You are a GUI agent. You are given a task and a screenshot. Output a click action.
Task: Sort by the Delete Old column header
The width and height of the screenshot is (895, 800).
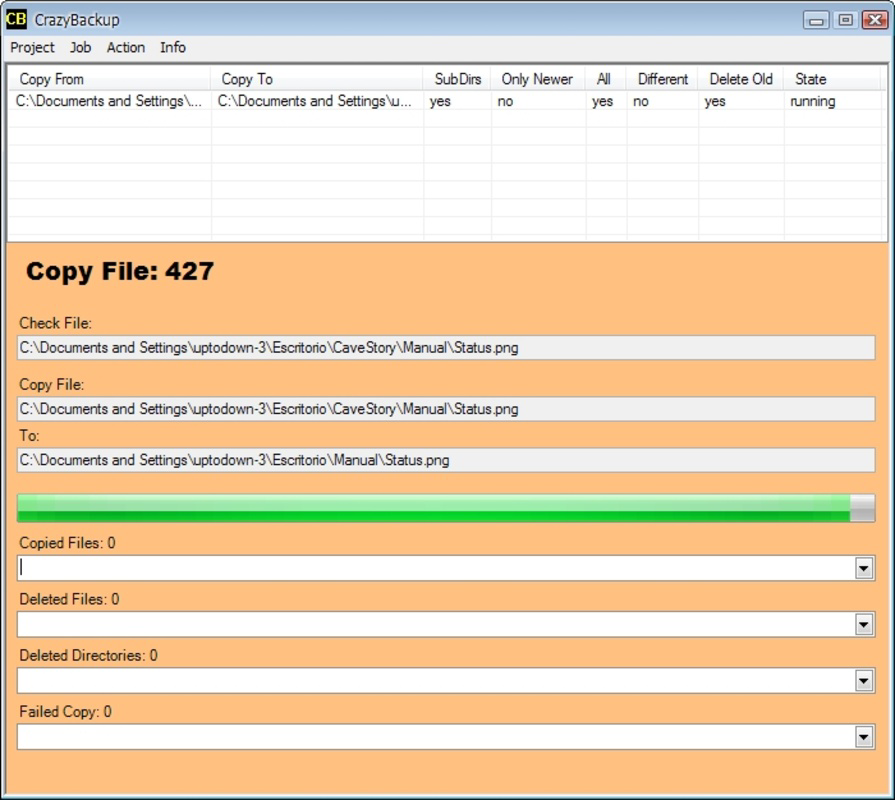coord(741,79)
